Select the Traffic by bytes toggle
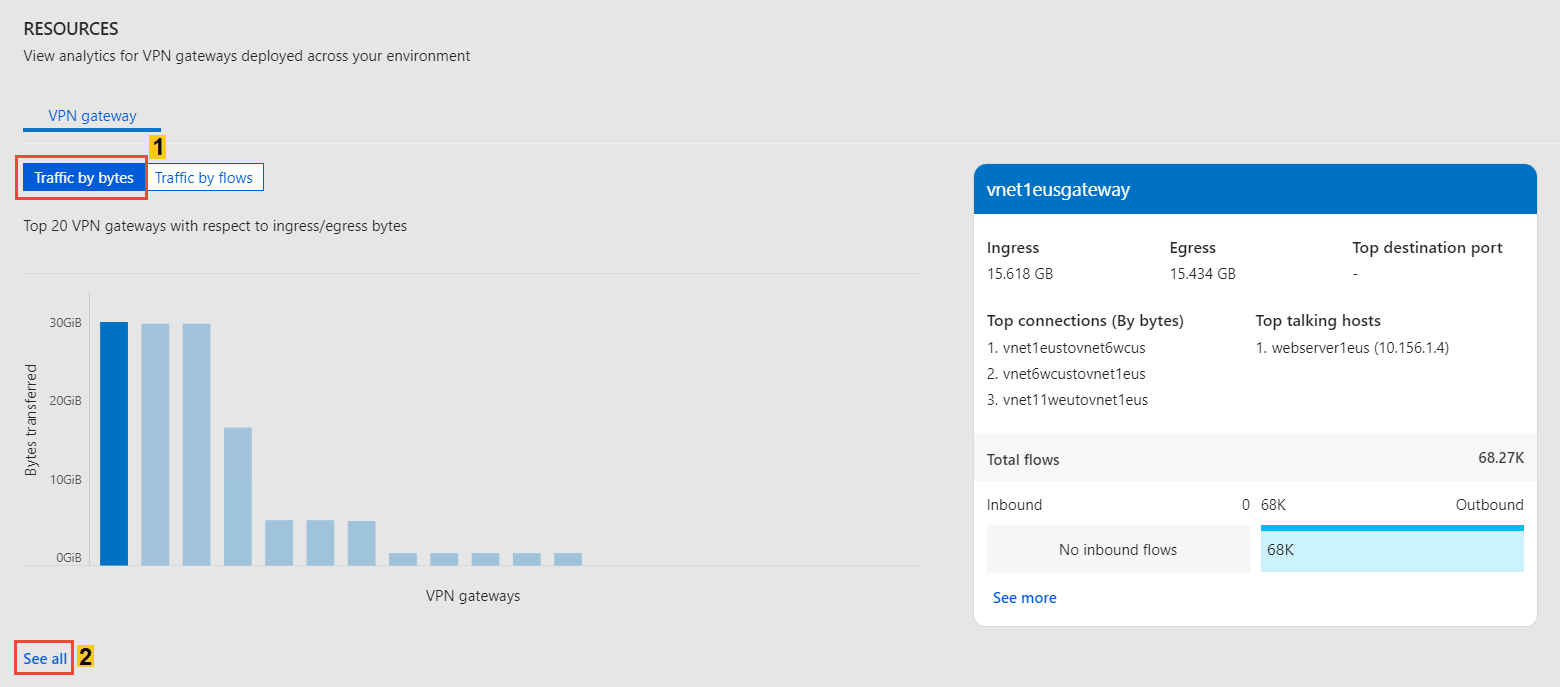The image size is (1560, 687). click(x=84, y=178)
